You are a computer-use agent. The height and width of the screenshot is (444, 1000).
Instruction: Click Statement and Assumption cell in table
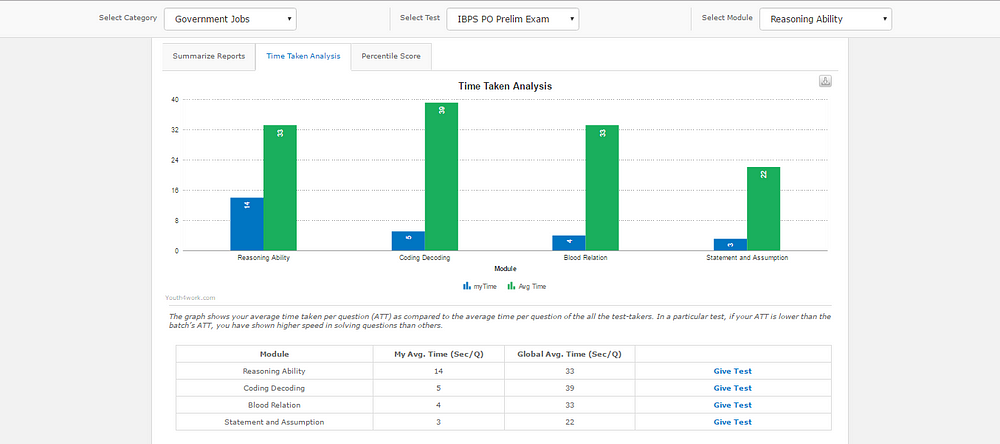pos(274,422)
